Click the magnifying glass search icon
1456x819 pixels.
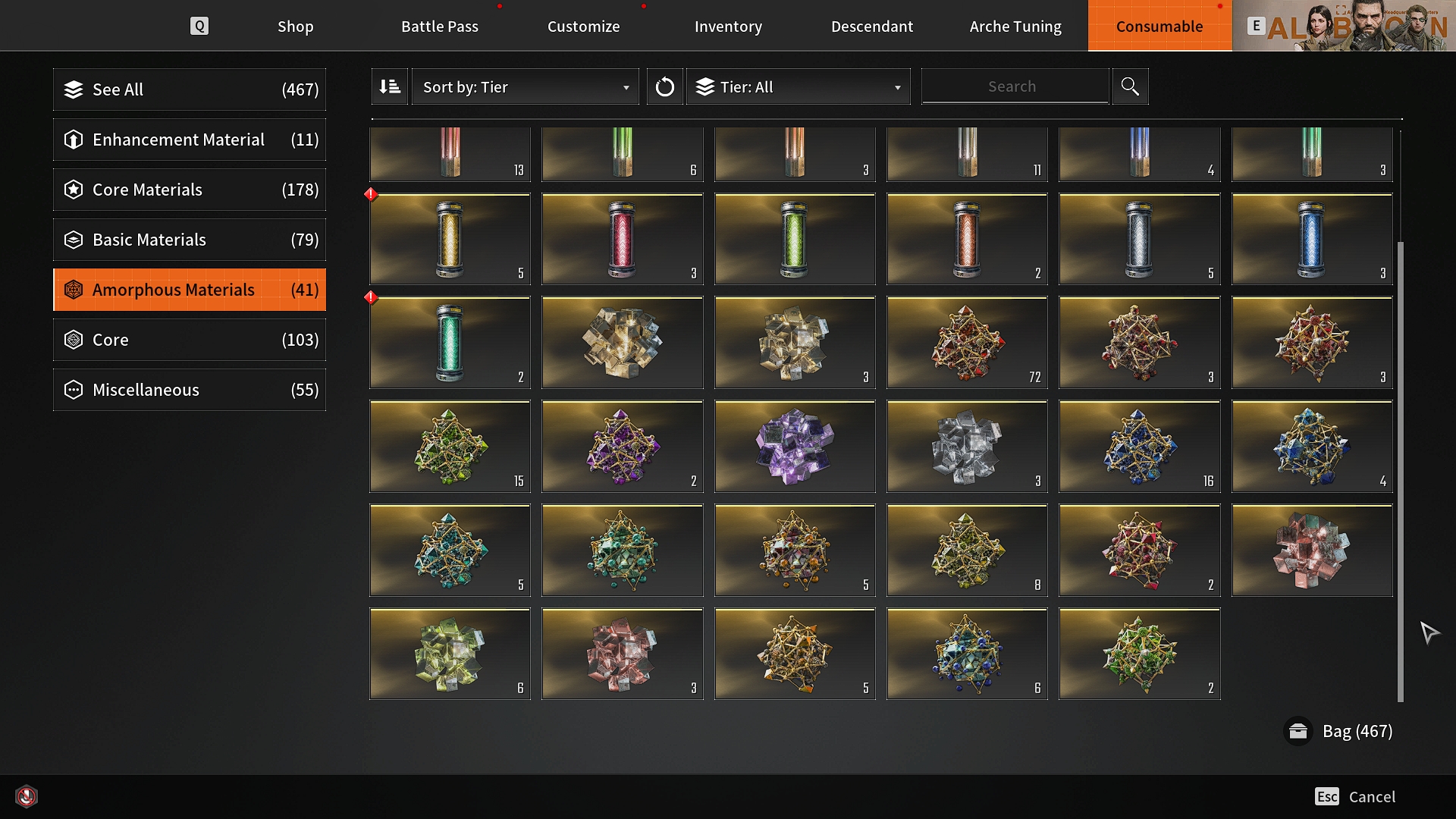(x=1130, y=86)
